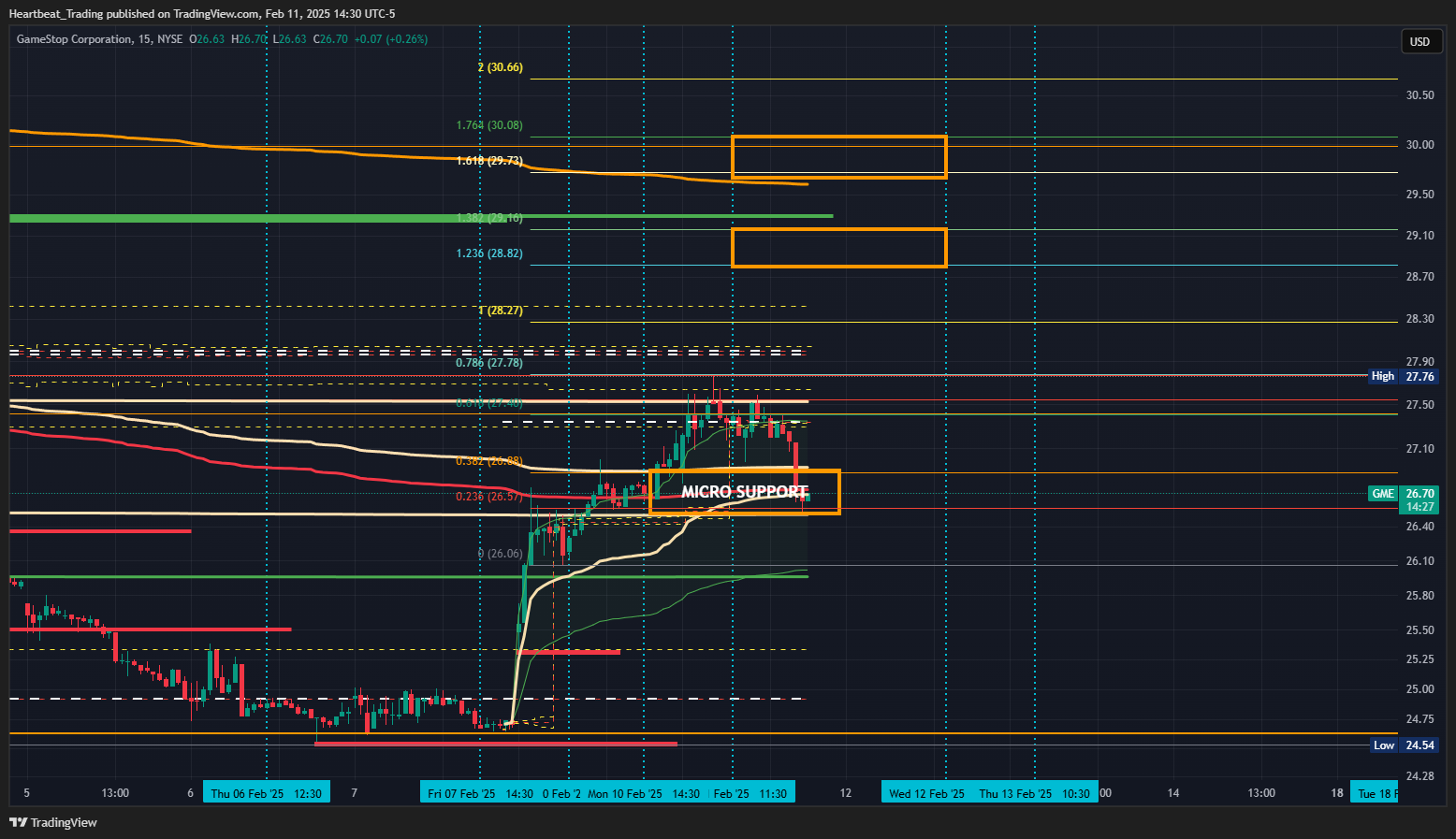Click 25.00 on the price axis
Image resolution: width=1456 pixels, height=839 pixels.
[1420, 689]
